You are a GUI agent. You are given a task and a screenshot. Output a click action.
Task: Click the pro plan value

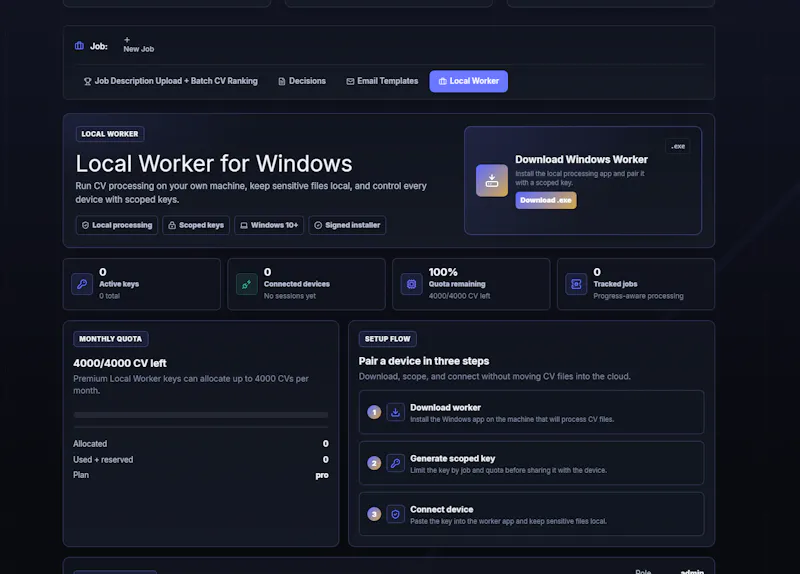coord(322,476)
